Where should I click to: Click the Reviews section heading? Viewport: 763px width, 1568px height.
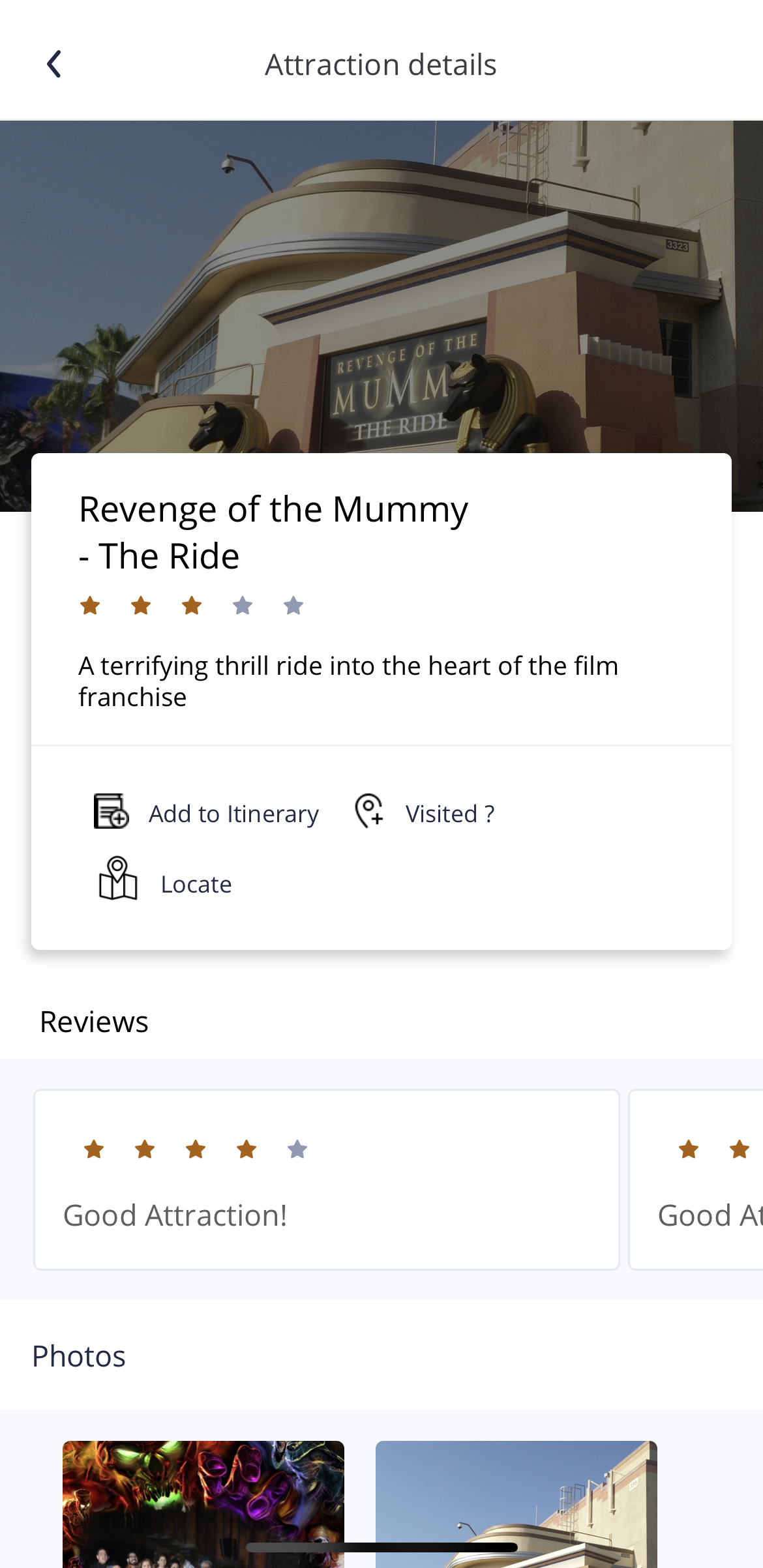click(x=94, y=1022)
